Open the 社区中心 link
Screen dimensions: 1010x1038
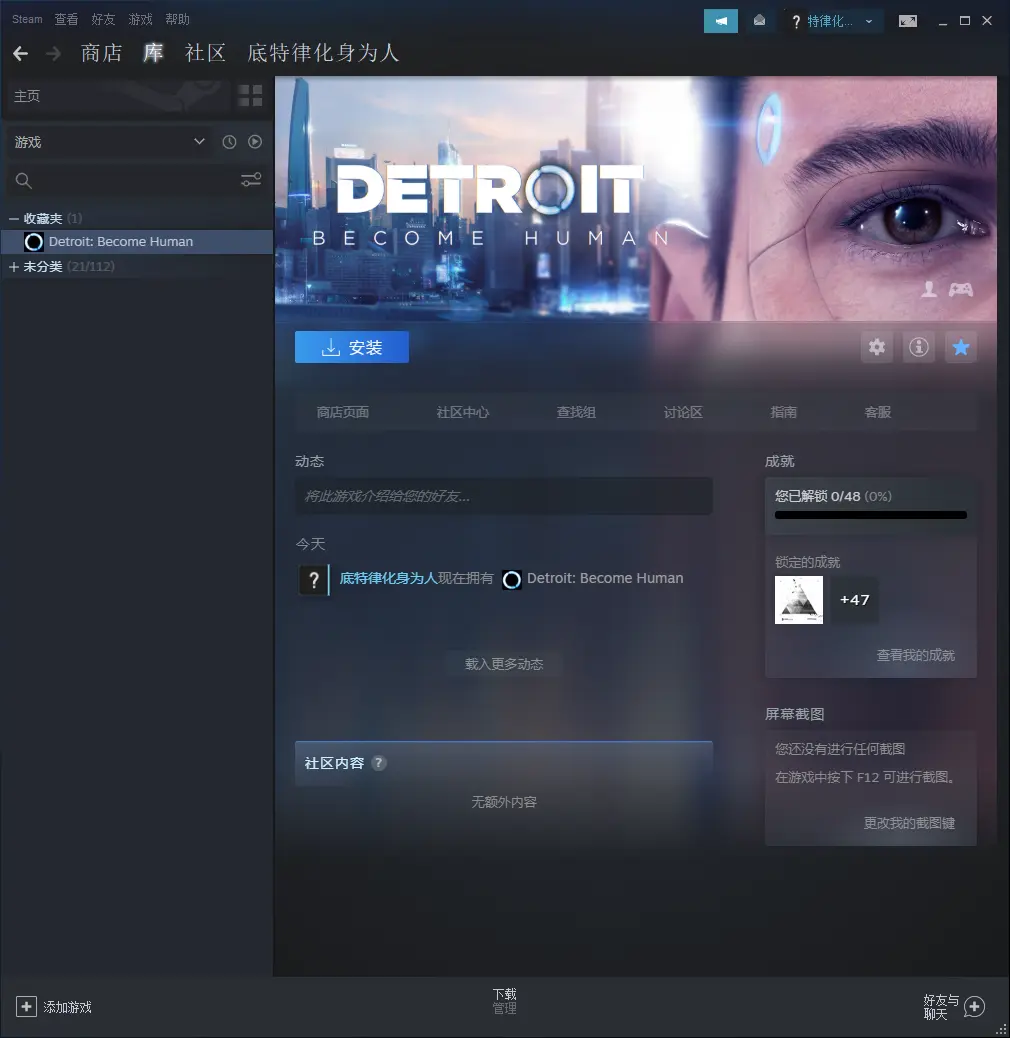point(463,412)
